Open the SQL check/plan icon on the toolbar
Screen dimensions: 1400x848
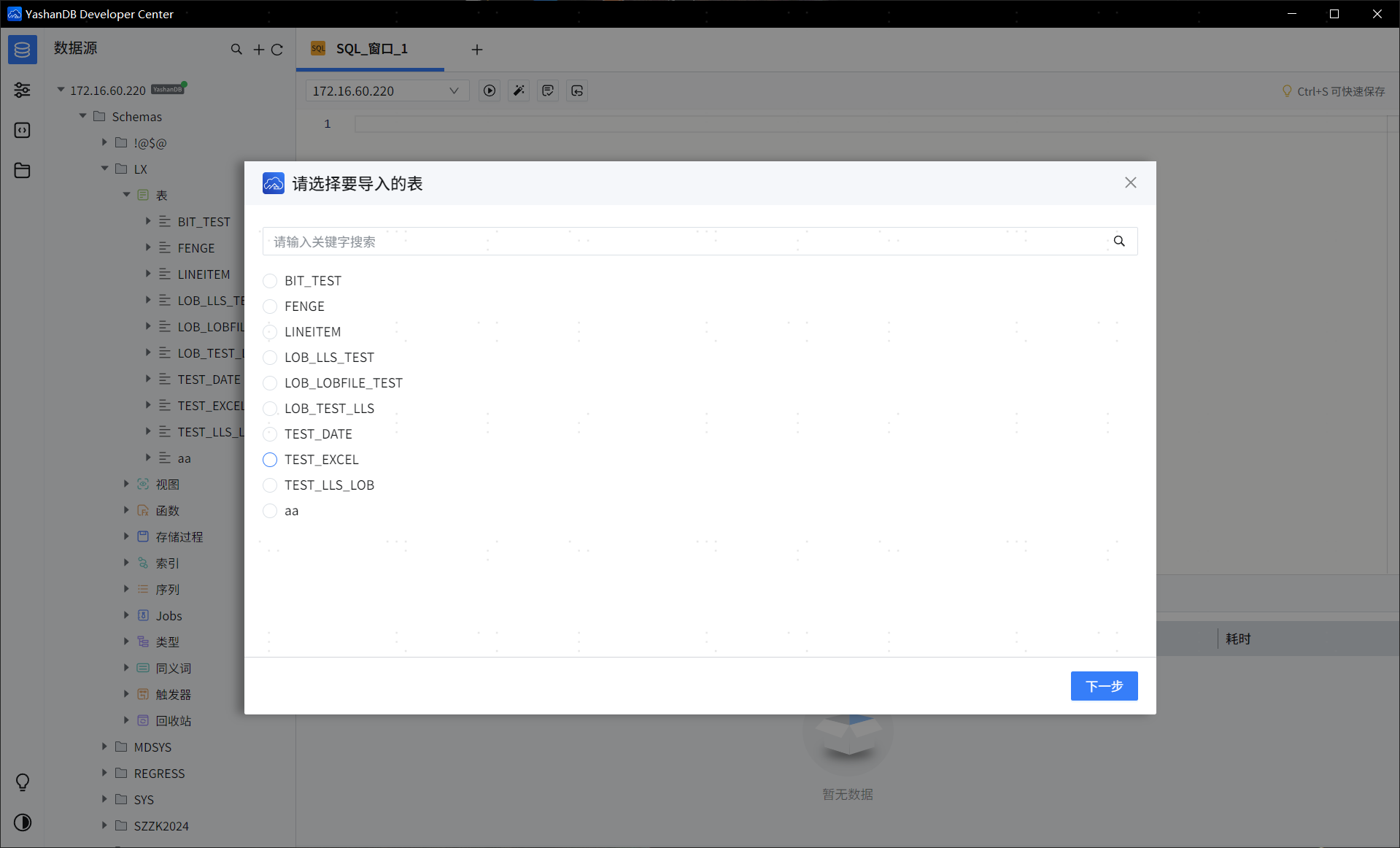547,90
